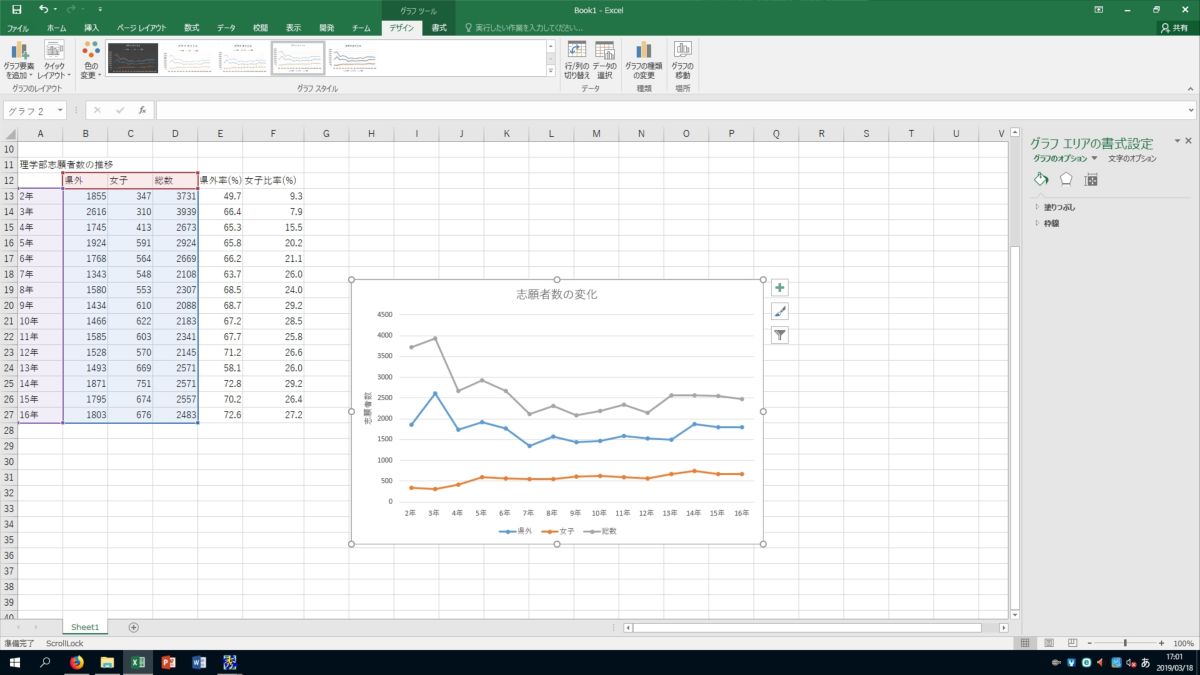Screen dimensions: 1200x675
Task: Open the データ ribbon tab
Action: coord(226,28)
